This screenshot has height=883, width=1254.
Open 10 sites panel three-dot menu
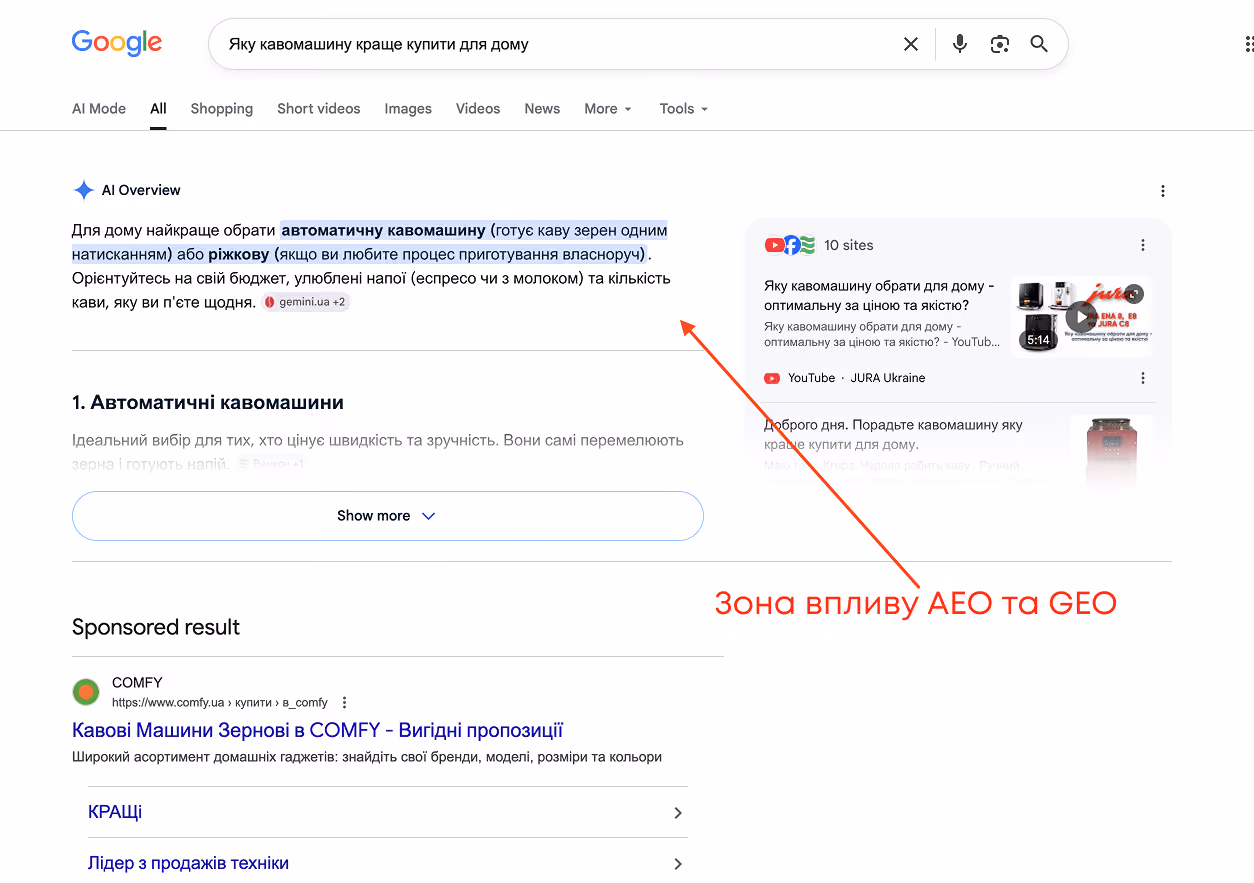click(1143, 245)
